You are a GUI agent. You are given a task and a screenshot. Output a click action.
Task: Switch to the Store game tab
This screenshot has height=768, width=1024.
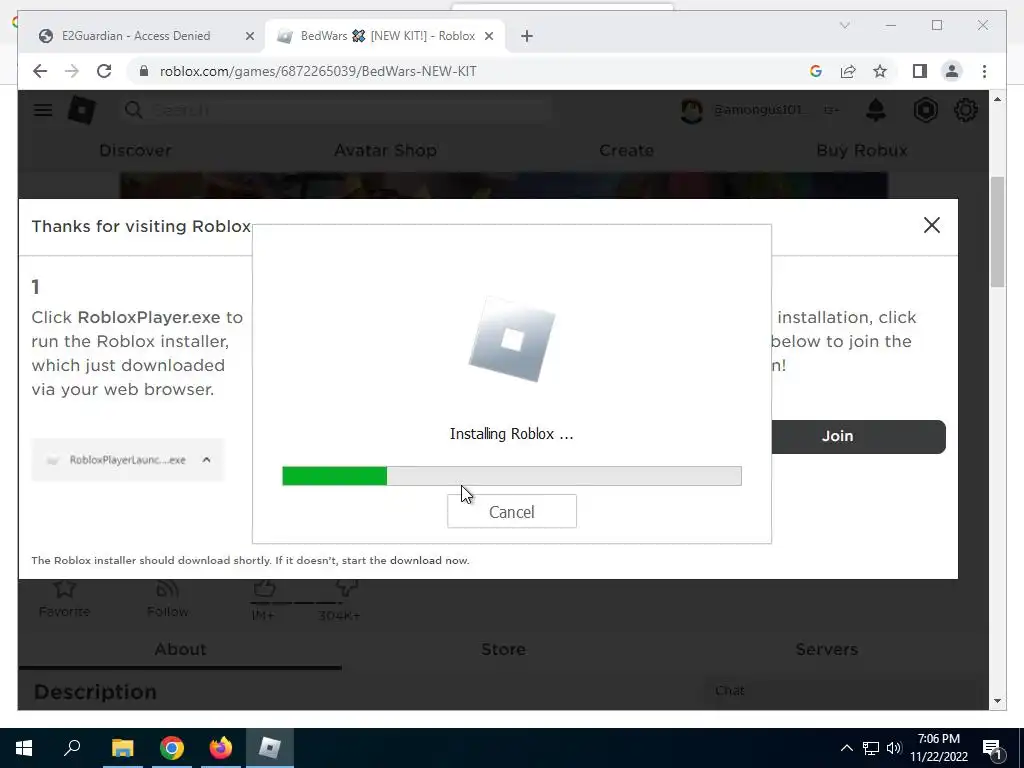pyautogui.click(x=504, y=649)
